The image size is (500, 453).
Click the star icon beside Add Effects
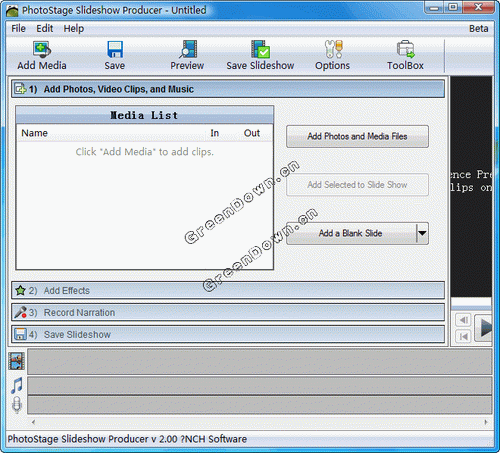[20, 290]
